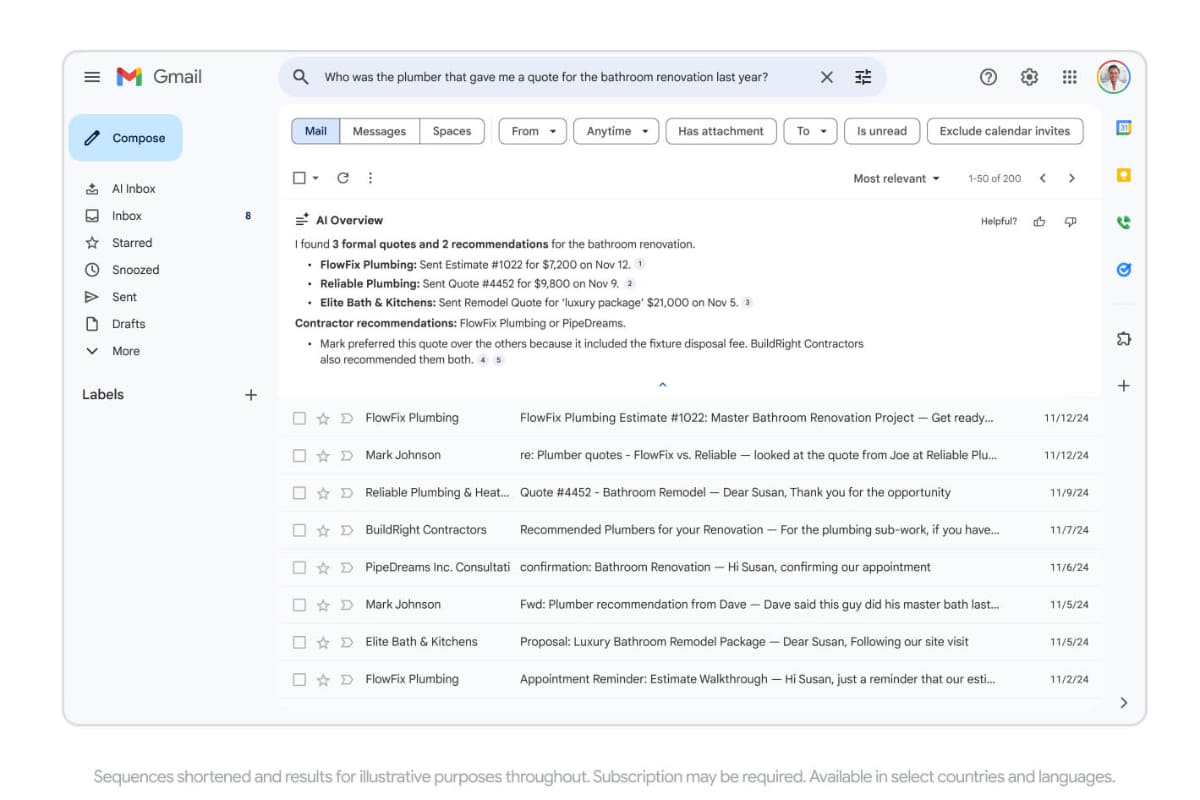Open the Starred folder

click(132, 243)
